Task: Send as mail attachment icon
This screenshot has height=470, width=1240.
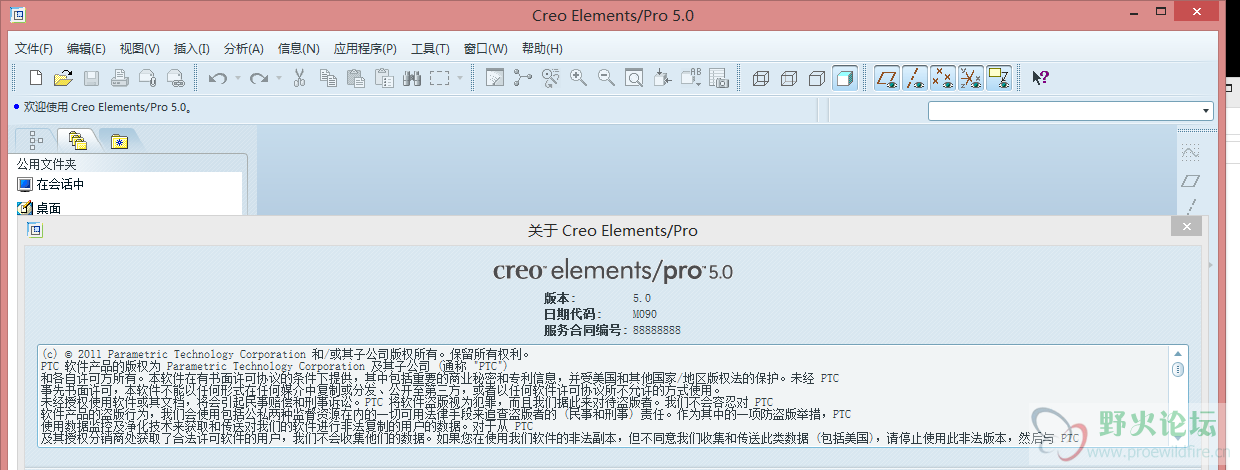Action: [147, 77]
